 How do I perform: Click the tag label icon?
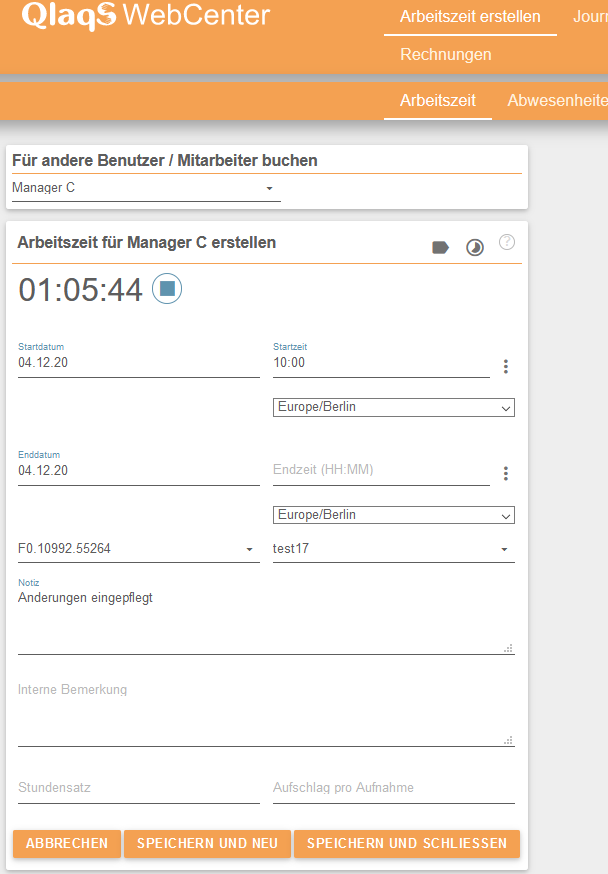pyautogui.click(x=440, y=247)
